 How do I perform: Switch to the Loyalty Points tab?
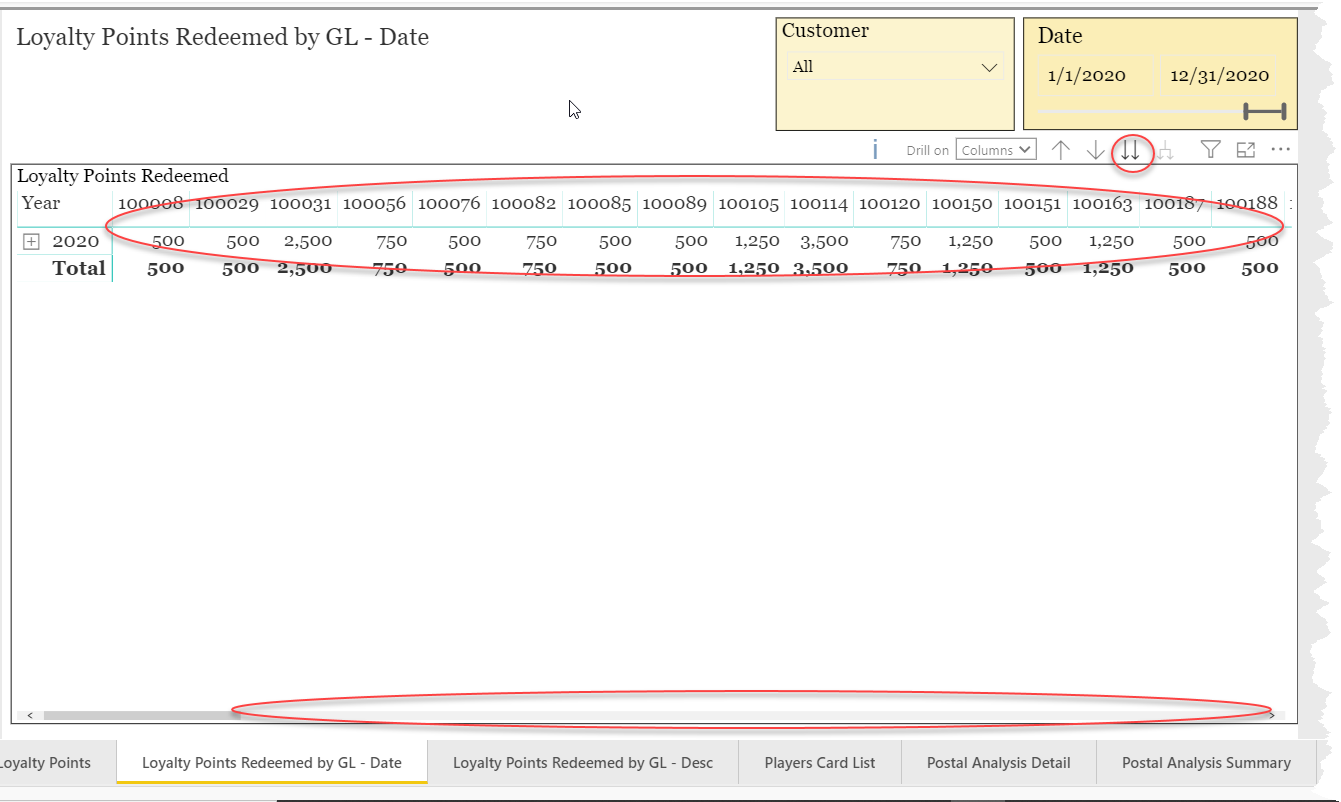pos(45,762)
